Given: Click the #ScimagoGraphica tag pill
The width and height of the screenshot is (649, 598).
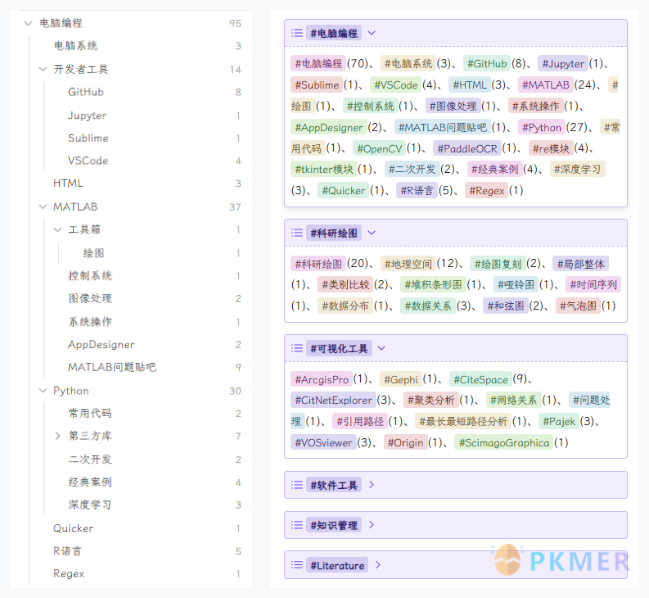Looking at the screenshot, I should 503,442.
